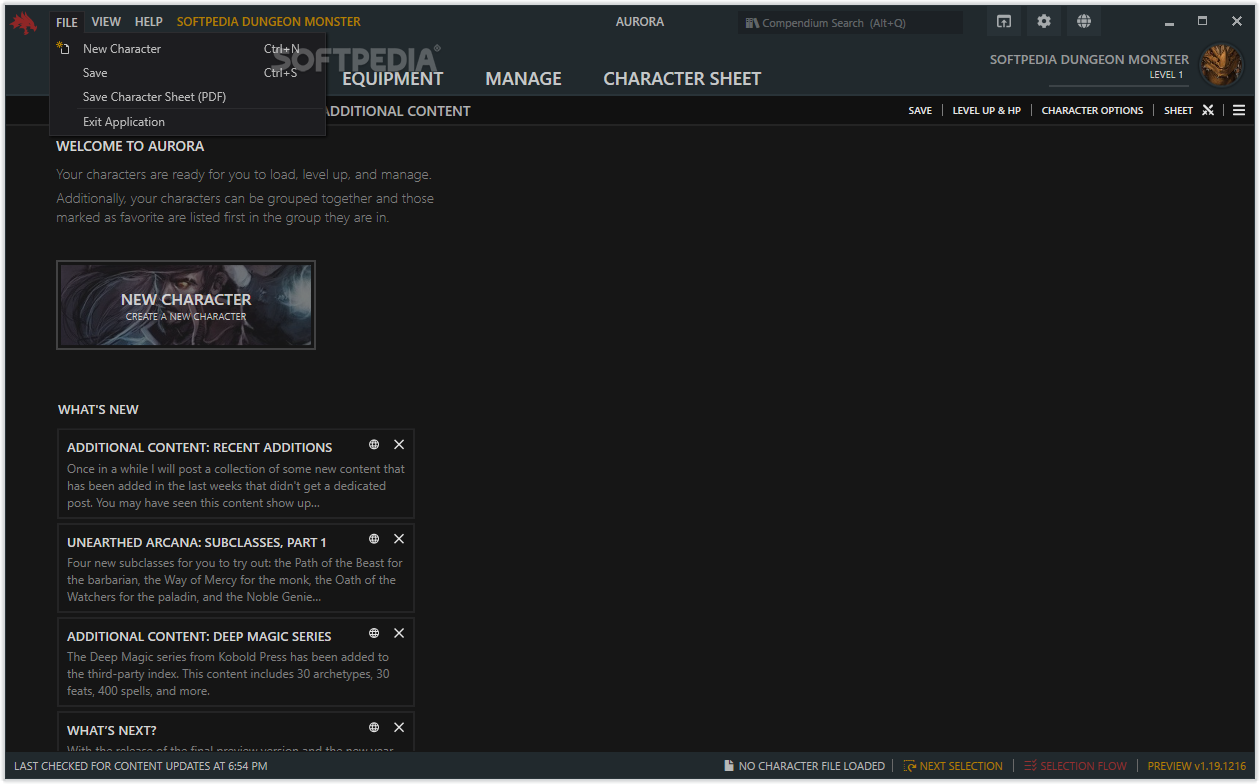Click the 'PREVIEW v1.19.1216' version text
Image resolution: width=1260 pixels, height=784 pixels.
tap(1197, 766)
